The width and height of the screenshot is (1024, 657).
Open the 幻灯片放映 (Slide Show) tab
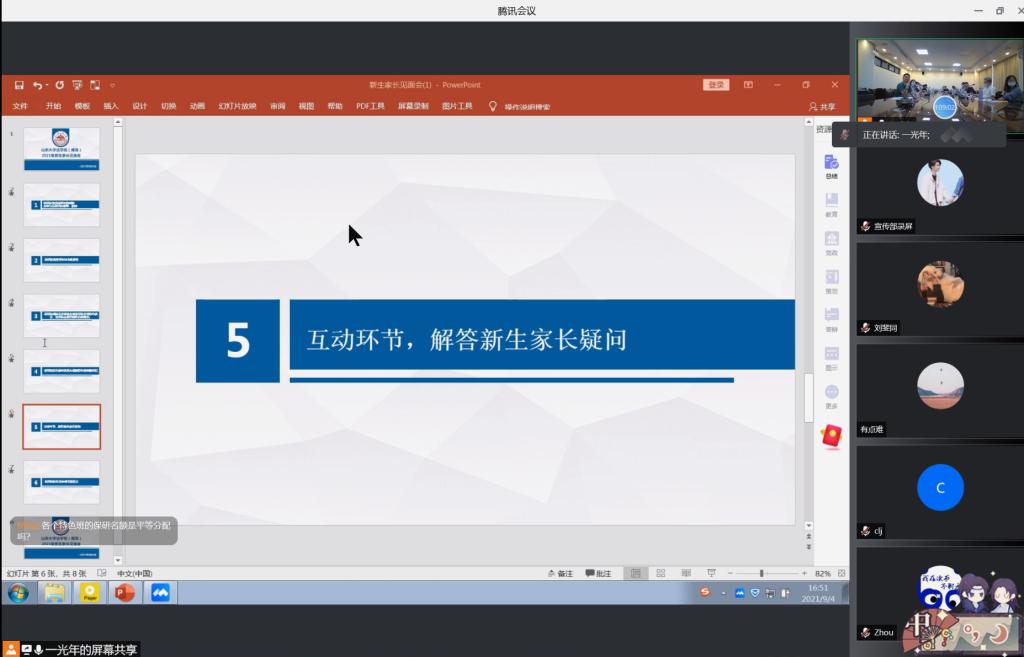pos(237,106)
